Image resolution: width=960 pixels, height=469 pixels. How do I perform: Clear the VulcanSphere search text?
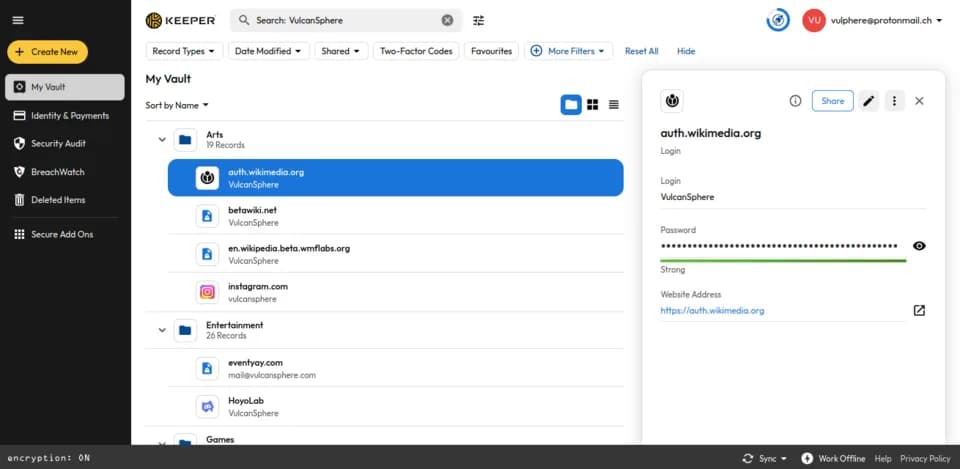448,20
